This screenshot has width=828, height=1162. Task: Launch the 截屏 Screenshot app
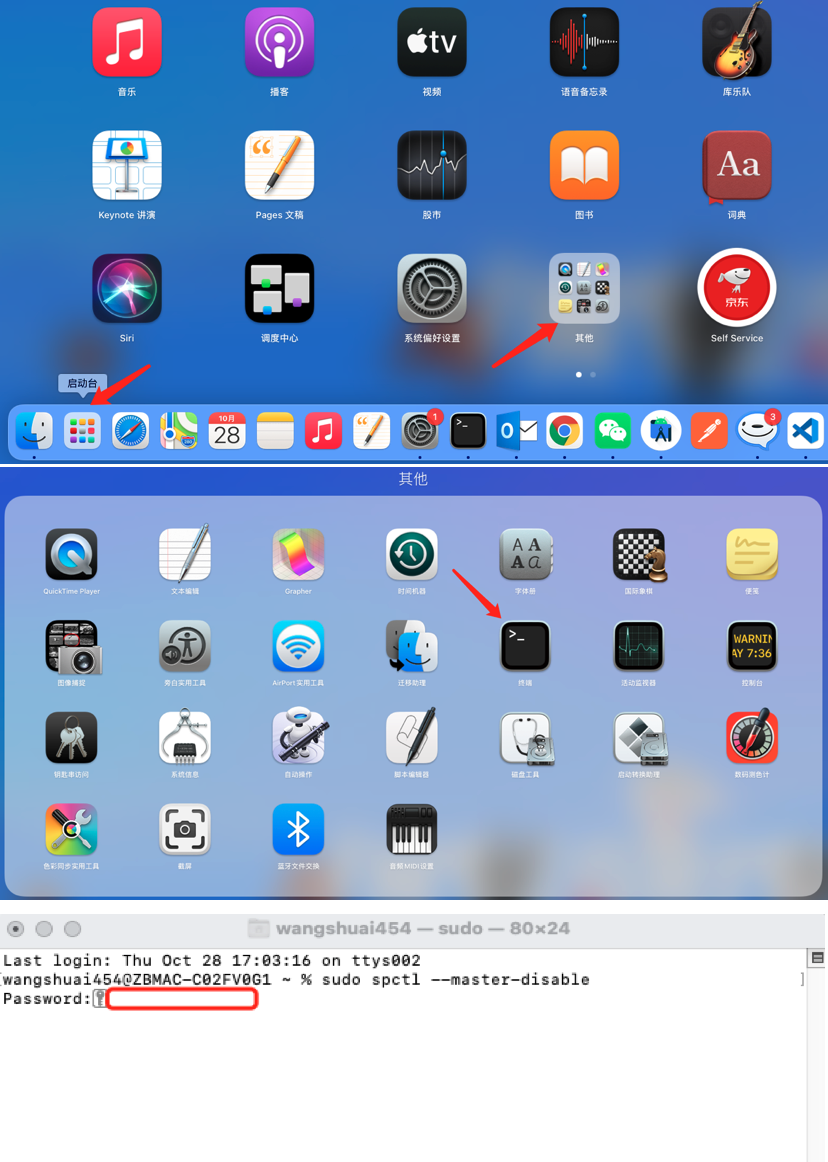click(x=185, y=830)
